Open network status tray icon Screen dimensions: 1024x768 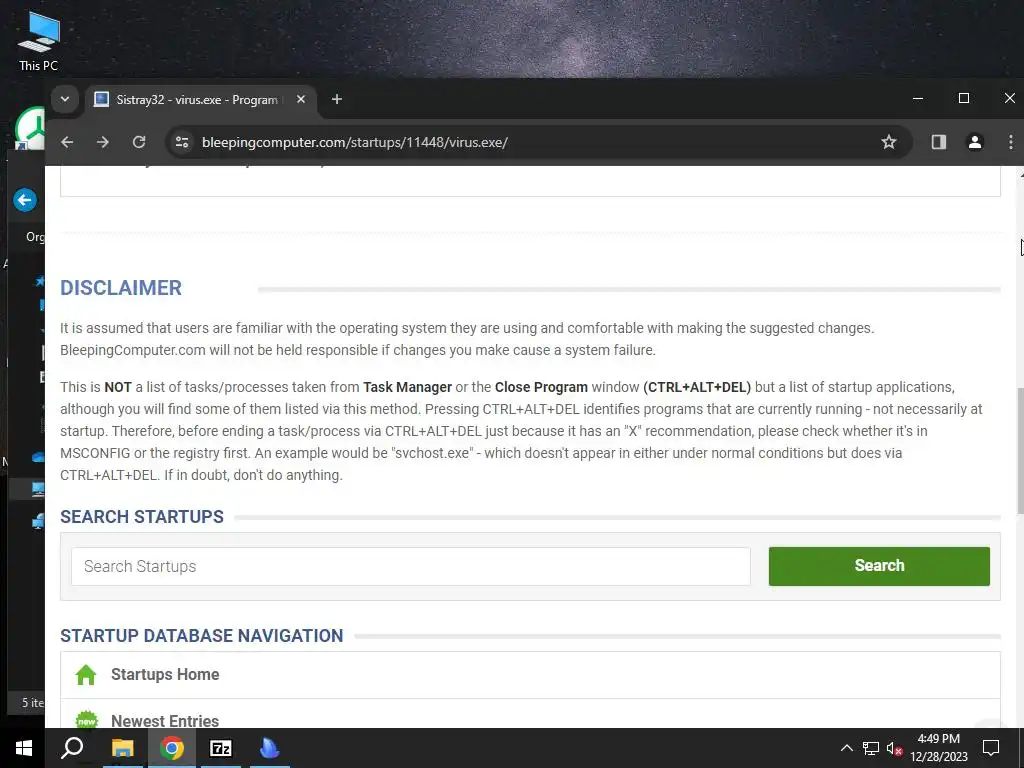[x=871, y=748]
